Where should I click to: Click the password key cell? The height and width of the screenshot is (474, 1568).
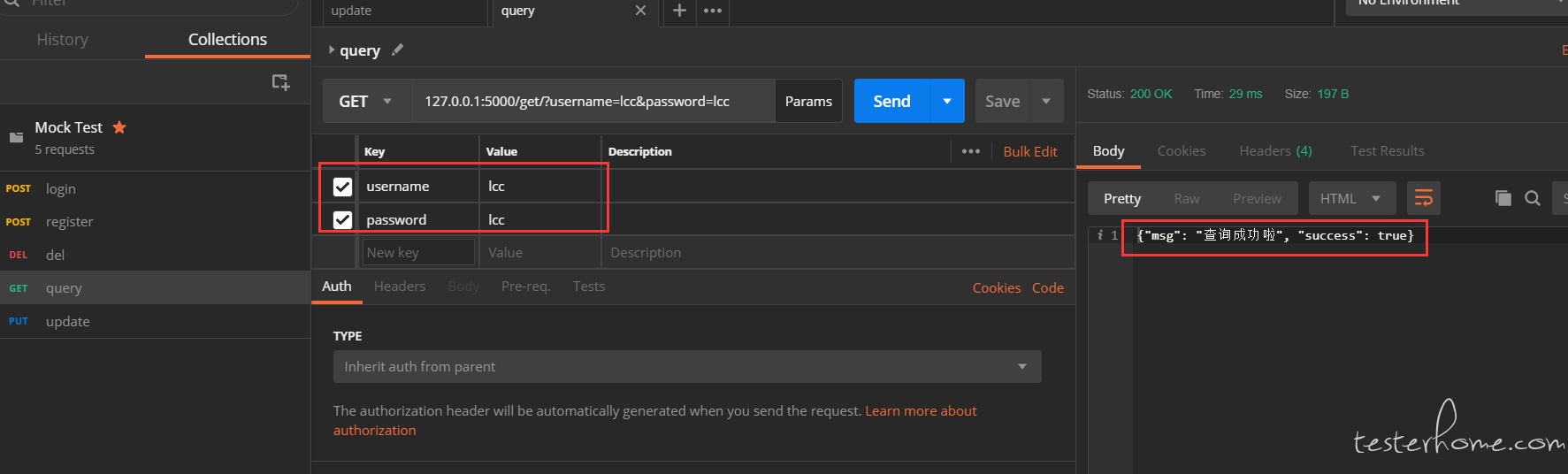[x=417, y=219]
